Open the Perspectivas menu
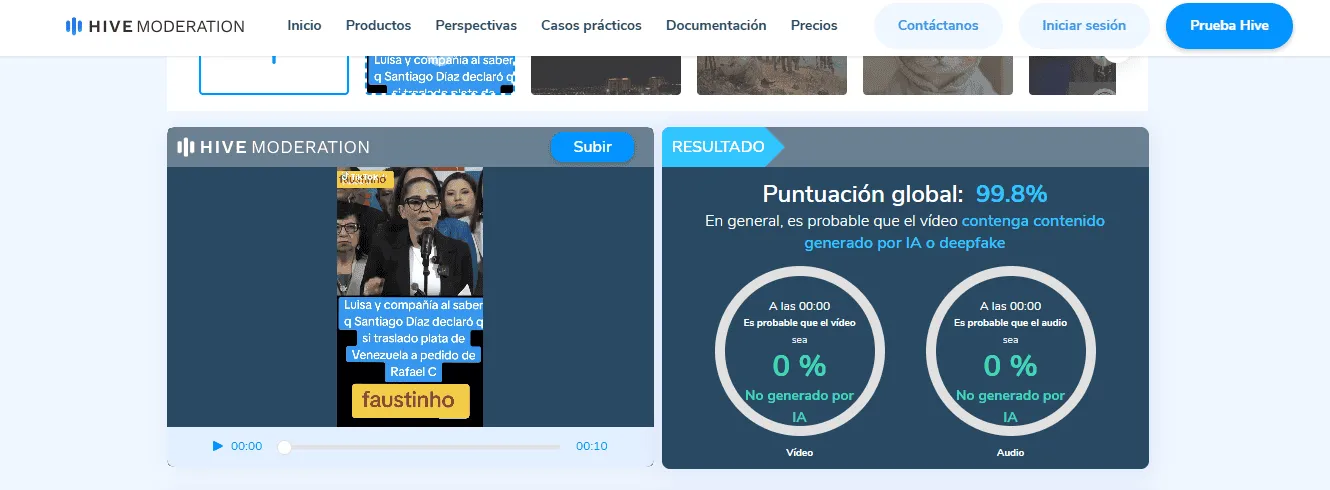The image size is (1330, 490). tap(476, 25)
